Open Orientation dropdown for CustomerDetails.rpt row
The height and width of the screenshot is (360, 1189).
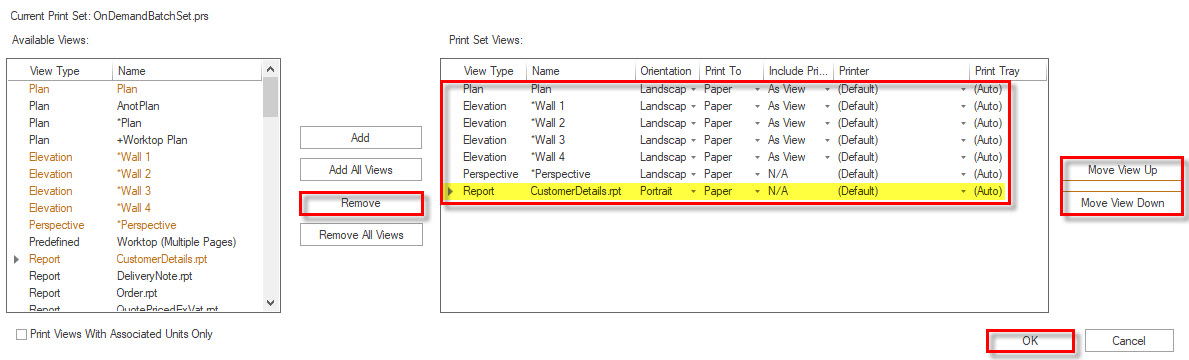point(693,192)
